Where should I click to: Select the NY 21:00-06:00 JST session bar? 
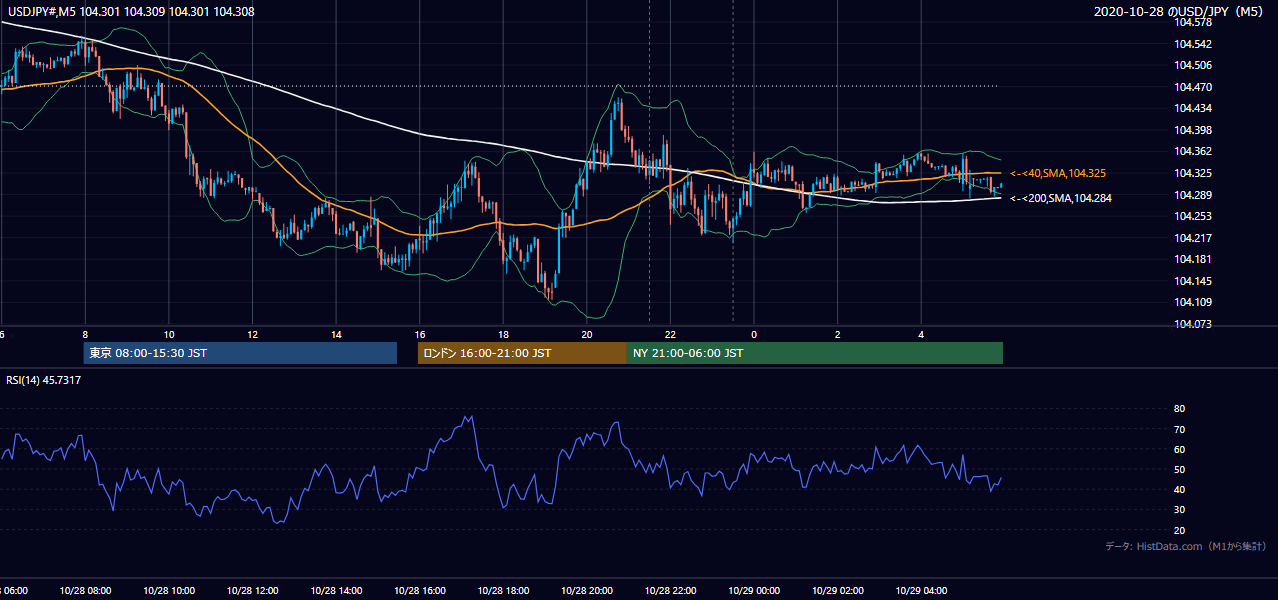tap(815, 353)
